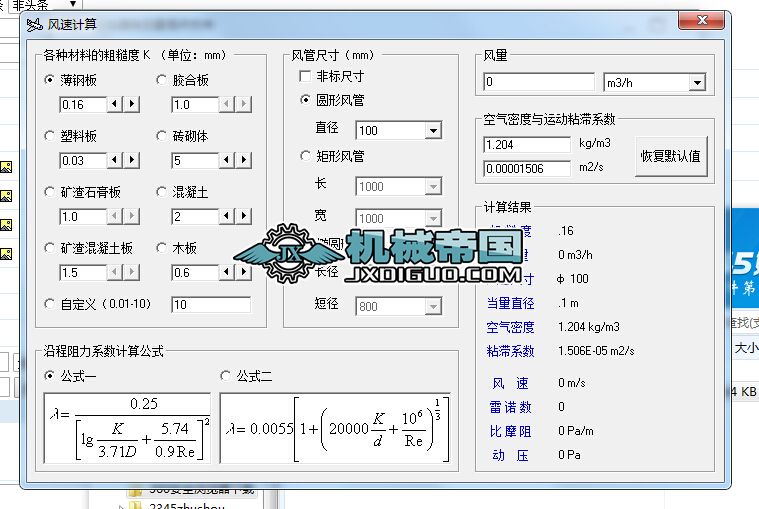Click the 空气密度 result label

pyautogui.click(x=510, y=327)
